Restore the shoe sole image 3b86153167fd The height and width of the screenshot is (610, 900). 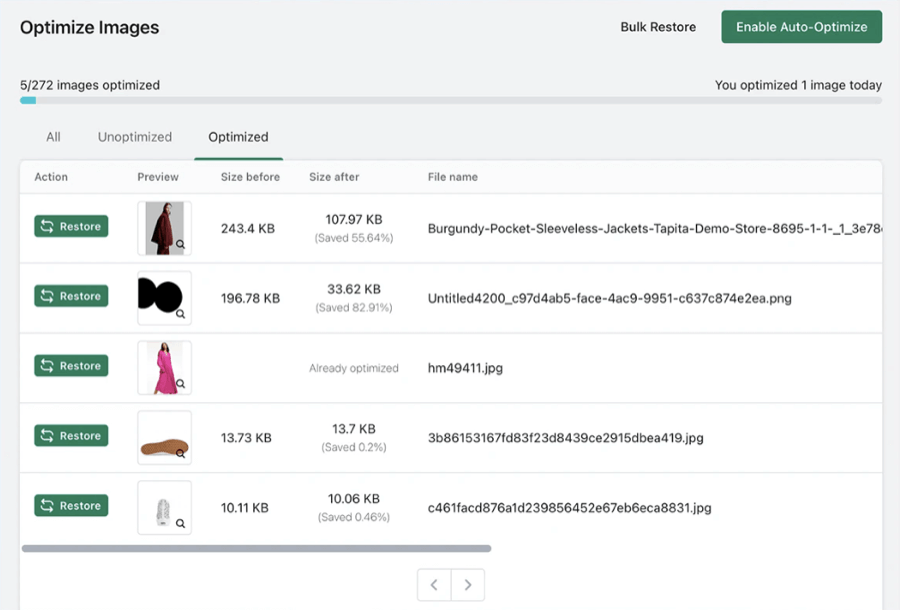(x=70, y=436)
